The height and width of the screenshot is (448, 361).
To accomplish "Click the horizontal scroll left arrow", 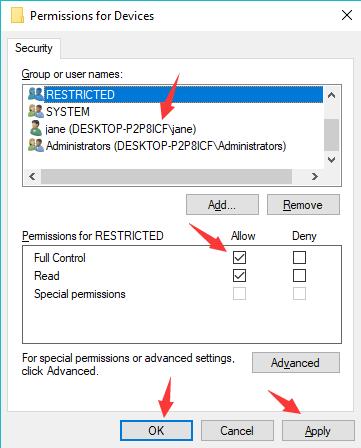I will [x=32, y=176].
